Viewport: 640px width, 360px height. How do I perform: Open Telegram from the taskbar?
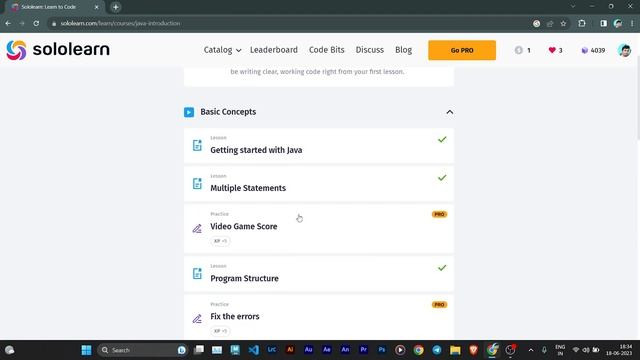click(437, 350)
